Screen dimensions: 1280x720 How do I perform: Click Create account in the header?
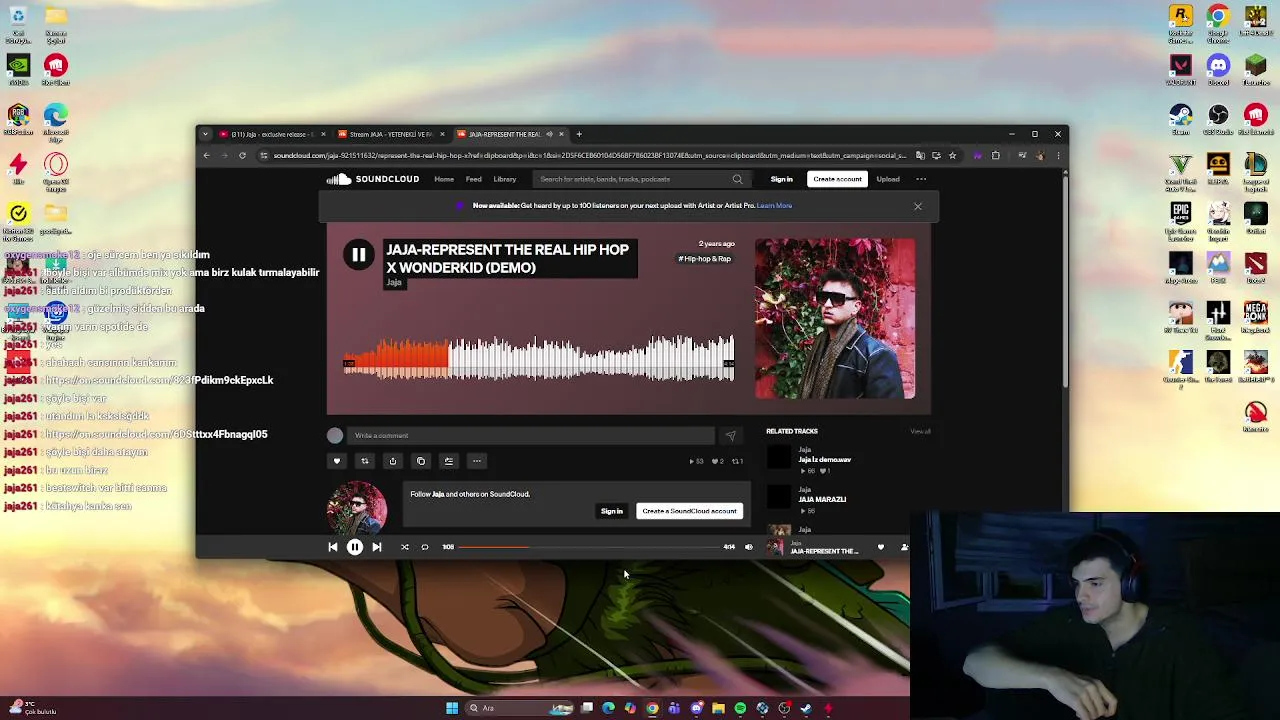click(x=837, y=179)
